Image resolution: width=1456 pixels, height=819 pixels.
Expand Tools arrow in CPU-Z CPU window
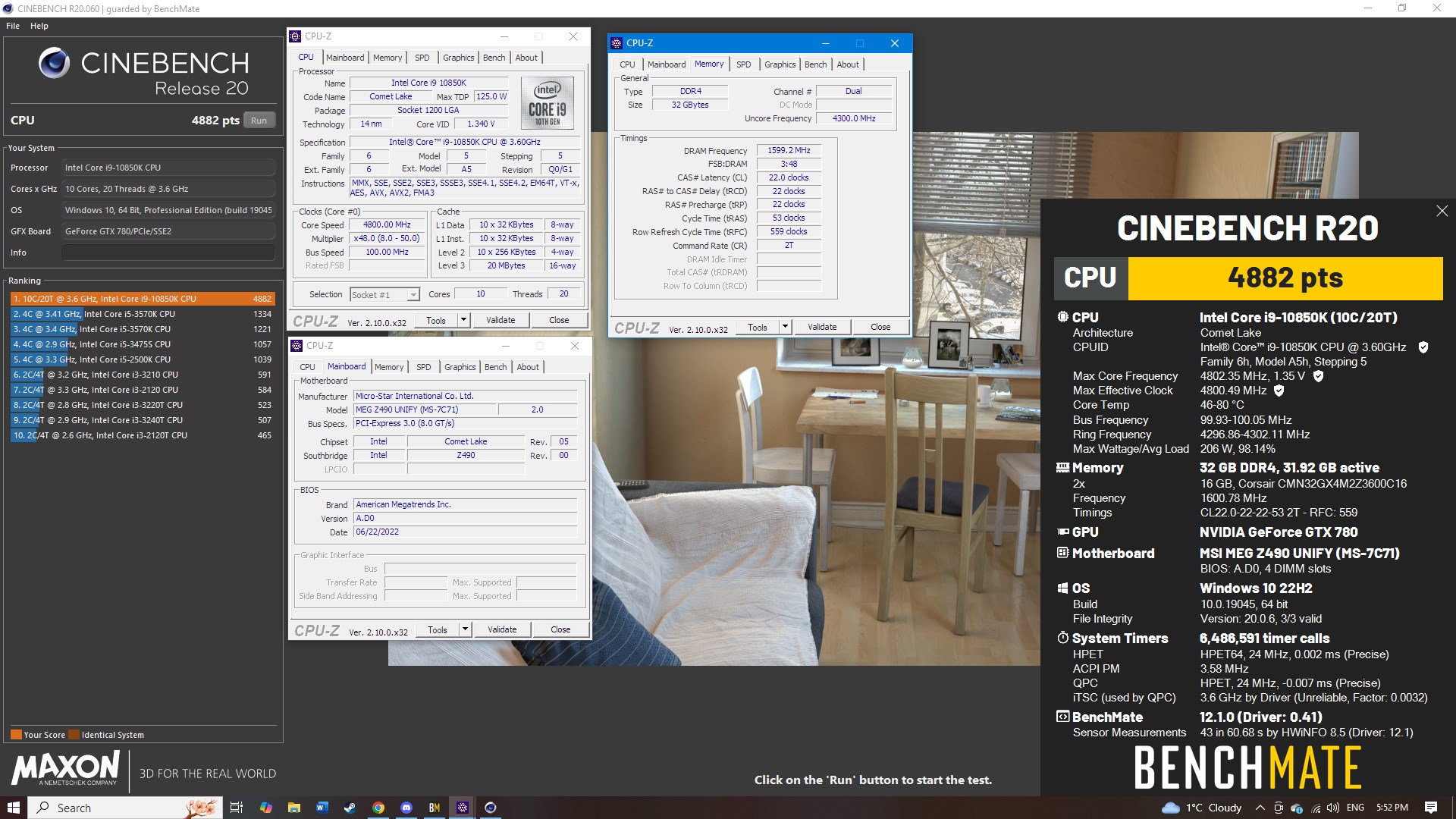tap(463, 320)
